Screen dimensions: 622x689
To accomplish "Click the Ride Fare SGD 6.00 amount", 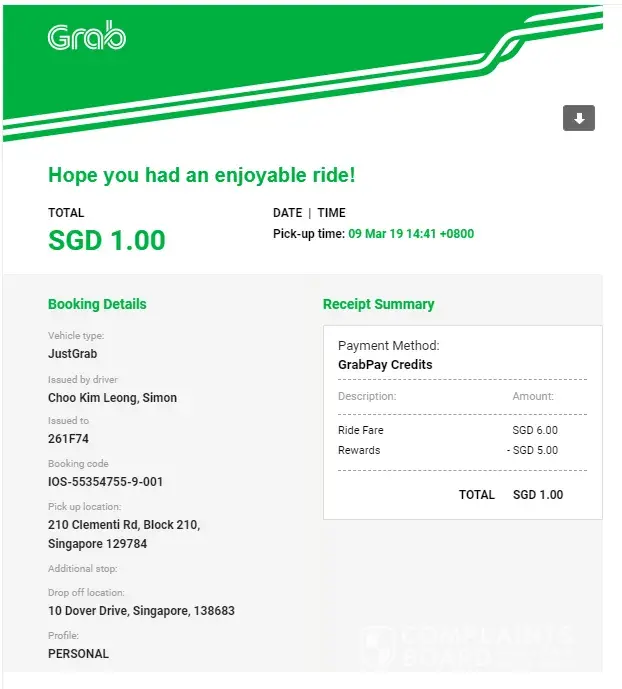I will click(x=535, y=430).
